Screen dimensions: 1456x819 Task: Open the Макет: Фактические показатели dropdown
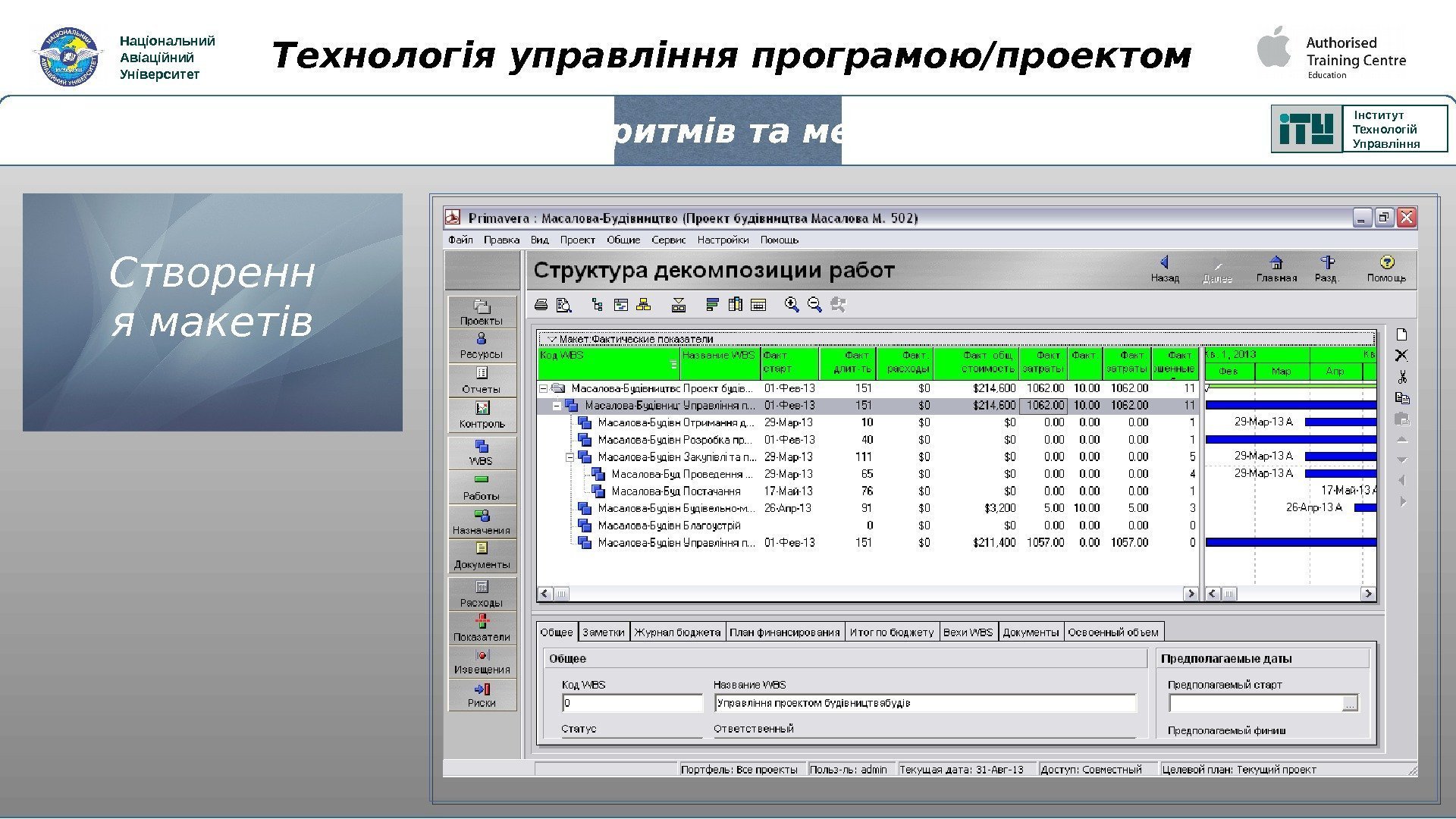552,339
